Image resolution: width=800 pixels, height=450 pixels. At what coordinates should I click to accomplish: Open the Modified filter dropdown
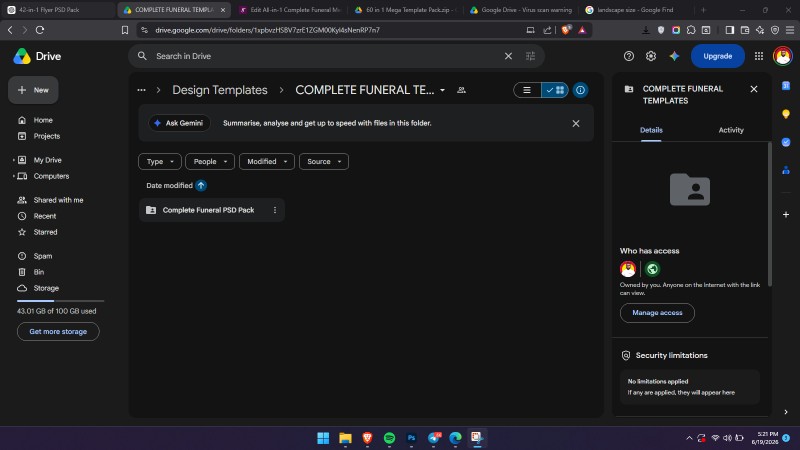point(266,162)
